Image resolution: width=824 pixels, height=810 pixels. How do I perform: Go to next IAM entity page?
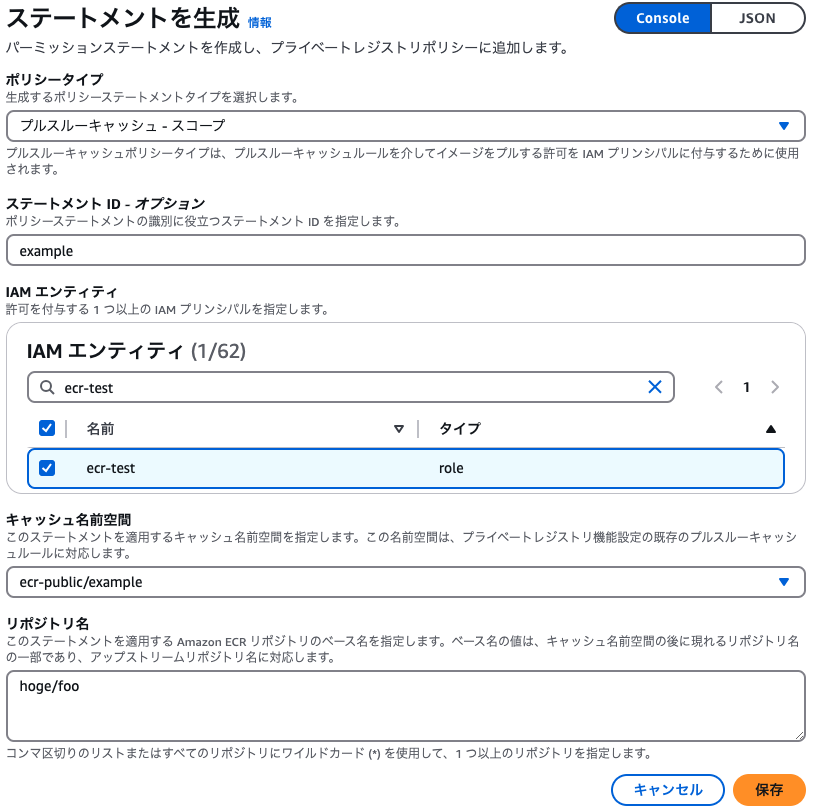pos(776,387)
